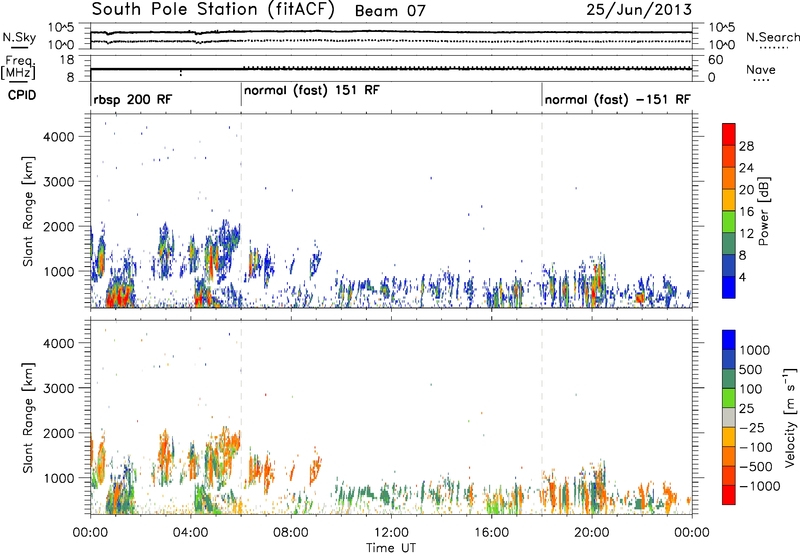Screen dimensions: 800x554
Task: Click the '12:00' time tick label
Action: tap(391, 533)
